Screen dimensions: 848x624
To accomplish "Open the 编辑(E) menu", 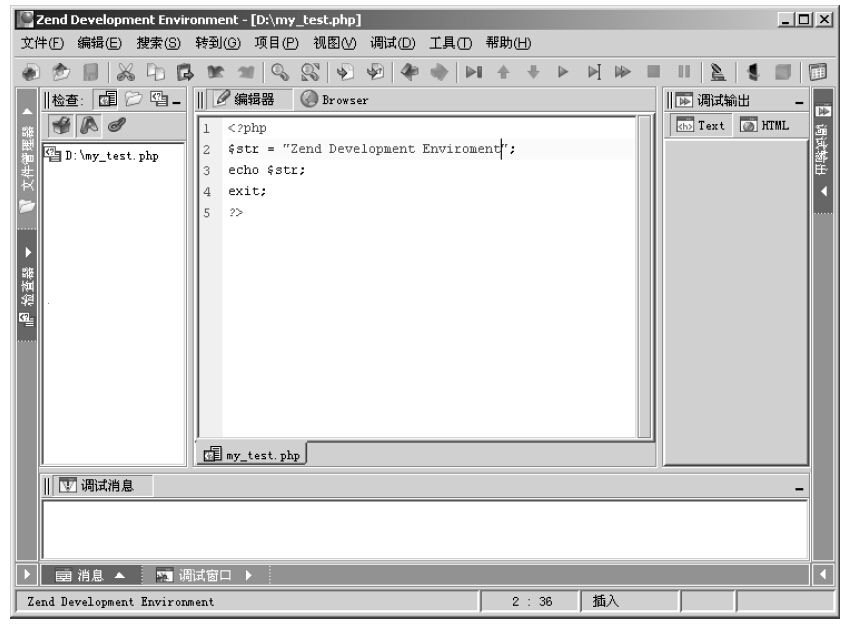I will 100,43.
